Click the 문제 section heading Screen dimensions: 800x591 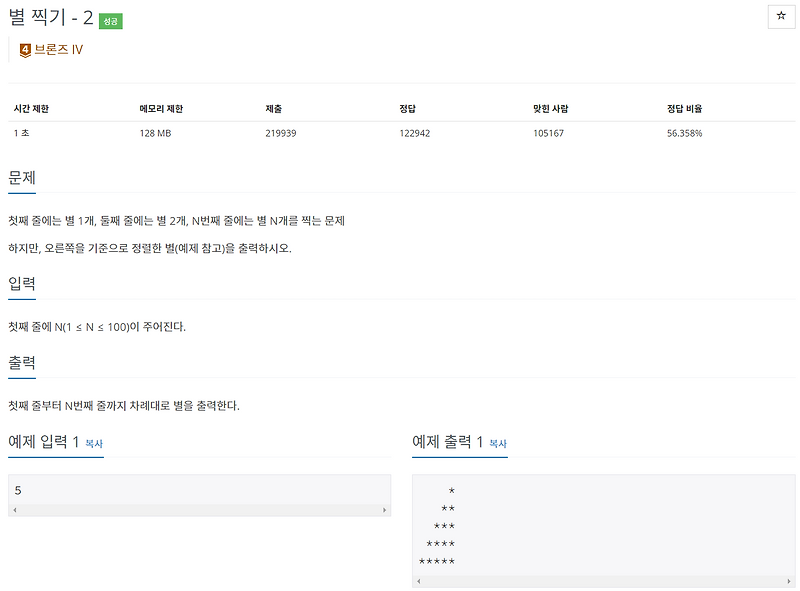(x=20, y=177)
